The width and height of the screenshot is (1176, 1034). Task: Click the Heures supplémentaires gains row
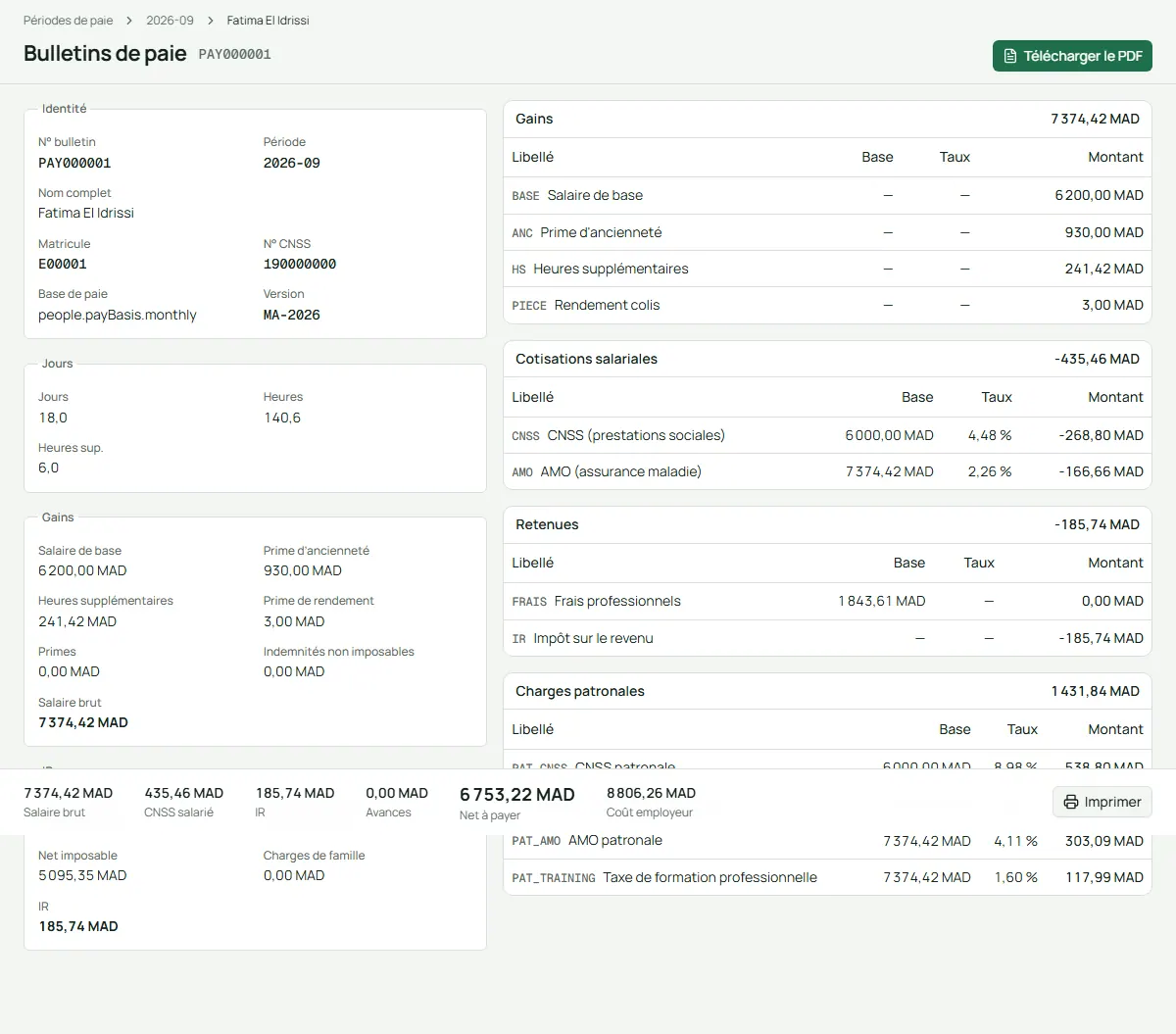(827, 269)
